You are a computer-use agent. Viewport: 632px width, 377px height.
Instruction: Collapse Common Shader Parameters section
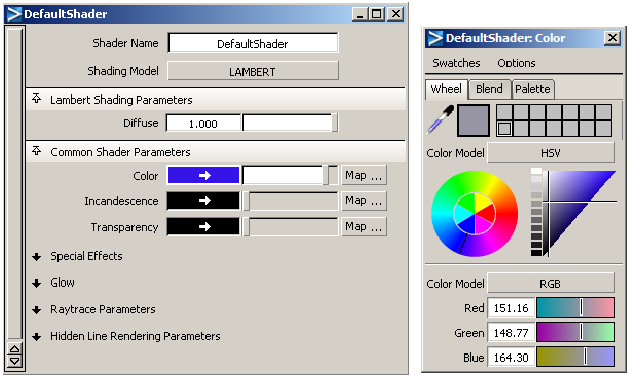pyautogui.click(x=37, y=151)
